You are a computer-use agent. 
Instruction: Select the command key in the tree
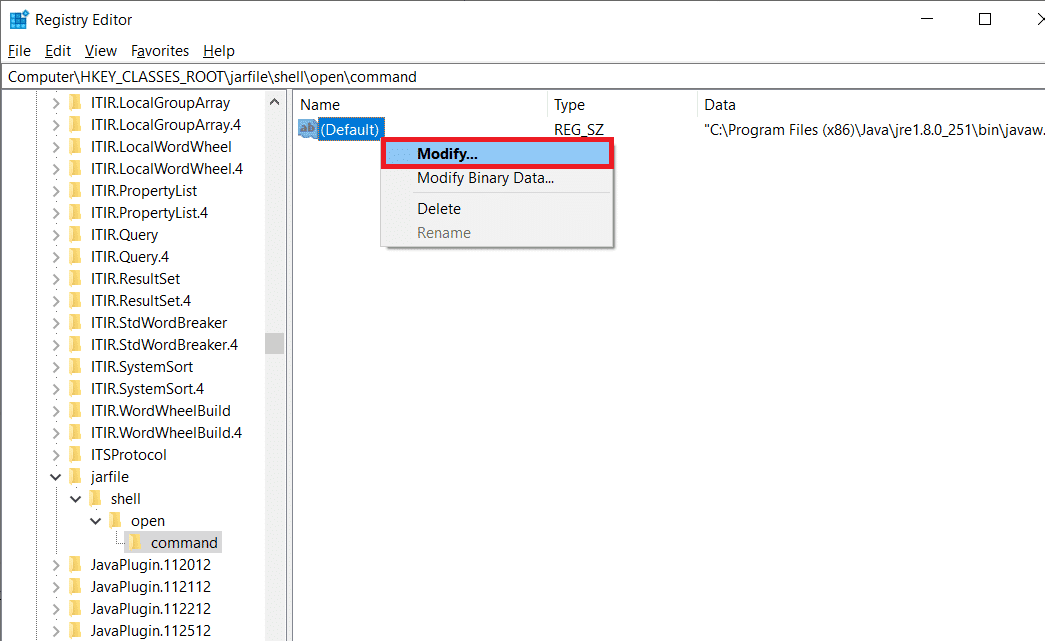coord(184,542)
